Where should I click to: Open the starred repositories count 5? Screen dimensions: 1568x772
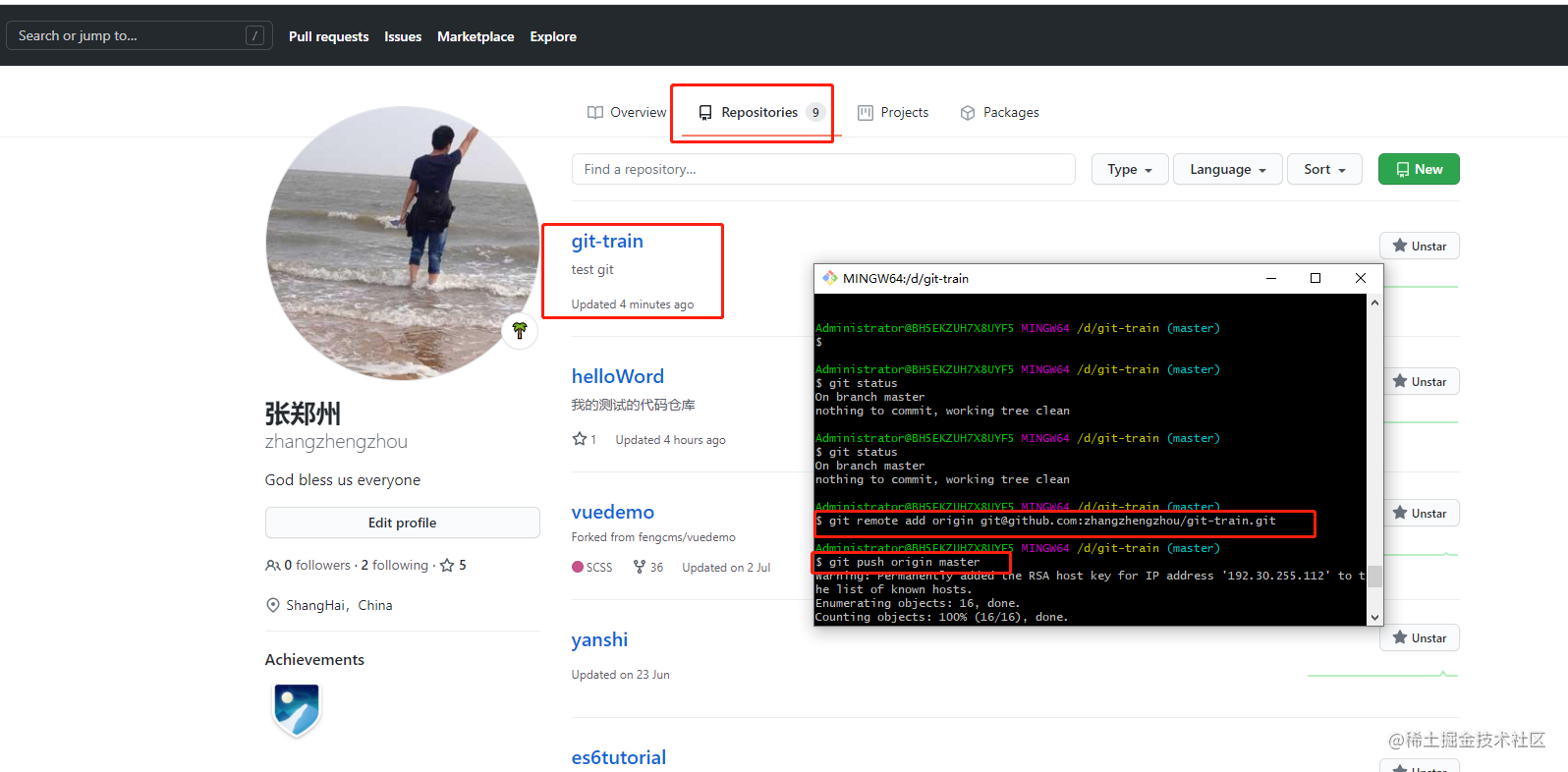click(x=454, y=565)
